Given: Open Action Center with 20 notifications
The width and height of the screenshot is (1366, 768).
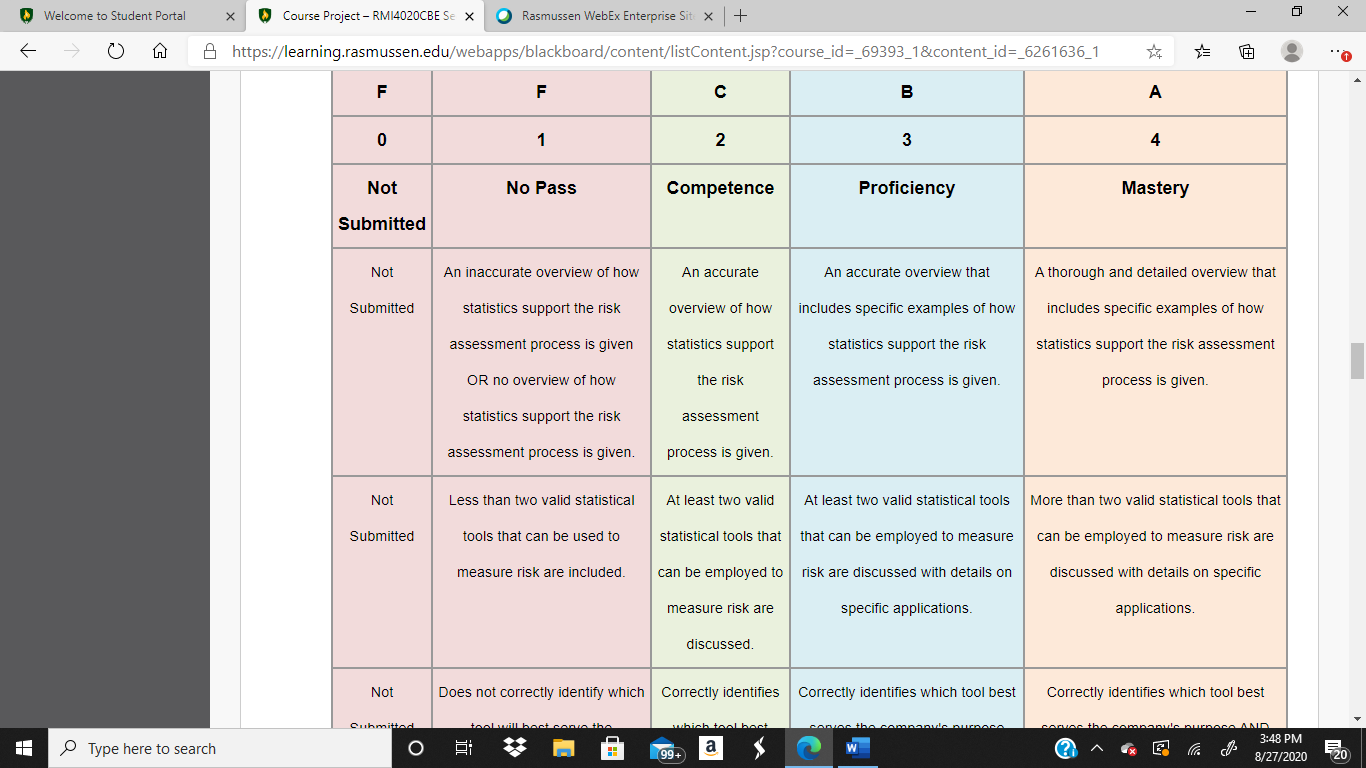Looking at the screenshot, I should click(1337, 749).
